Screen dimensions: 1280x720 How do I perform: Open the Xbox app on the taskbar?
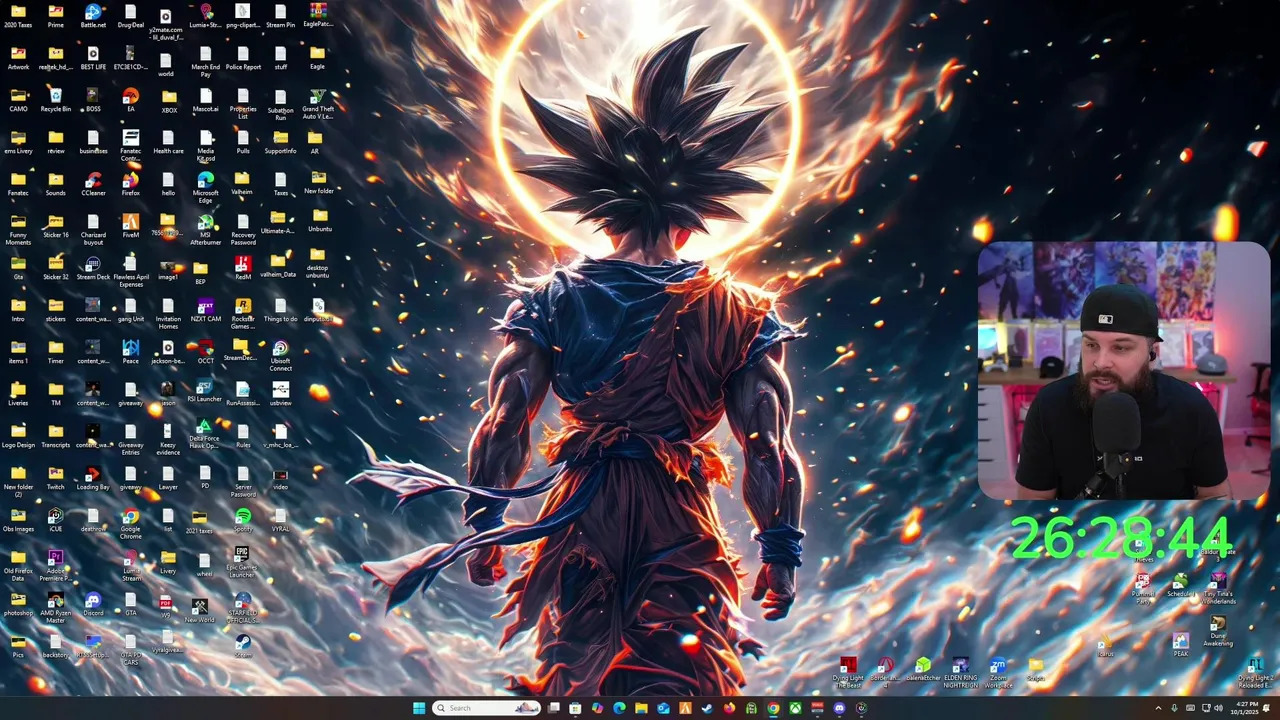coord(795,708)
